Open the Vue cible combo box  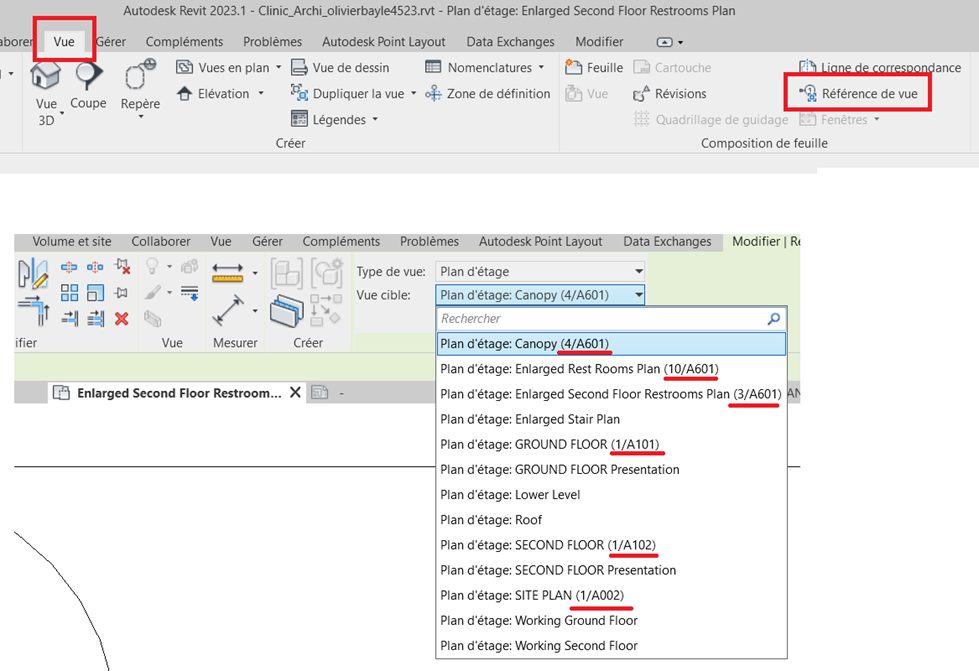click(x=540, y=295)
